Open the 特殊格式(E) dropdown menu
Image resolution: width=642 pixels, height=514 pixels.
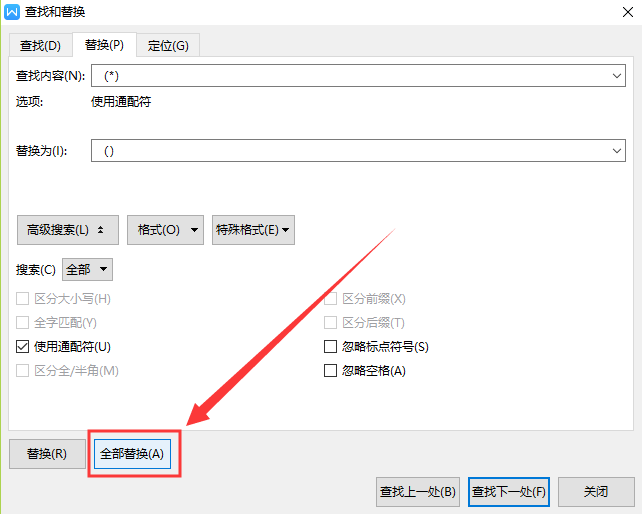[253, 230]
